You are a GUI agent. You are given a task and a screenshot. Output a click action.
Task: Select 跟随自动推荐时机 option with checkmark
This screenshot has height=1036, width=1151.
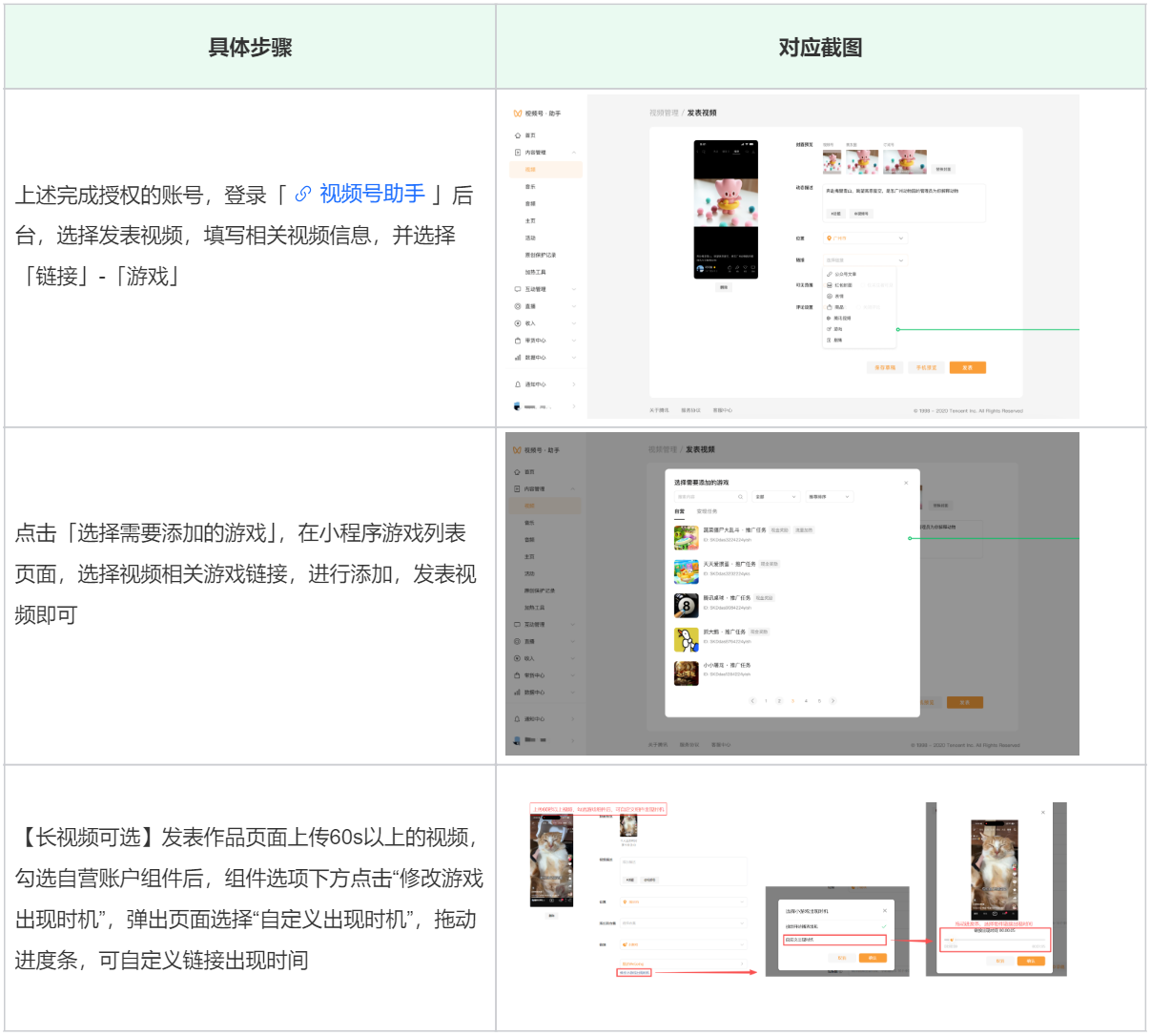[836, 926]
